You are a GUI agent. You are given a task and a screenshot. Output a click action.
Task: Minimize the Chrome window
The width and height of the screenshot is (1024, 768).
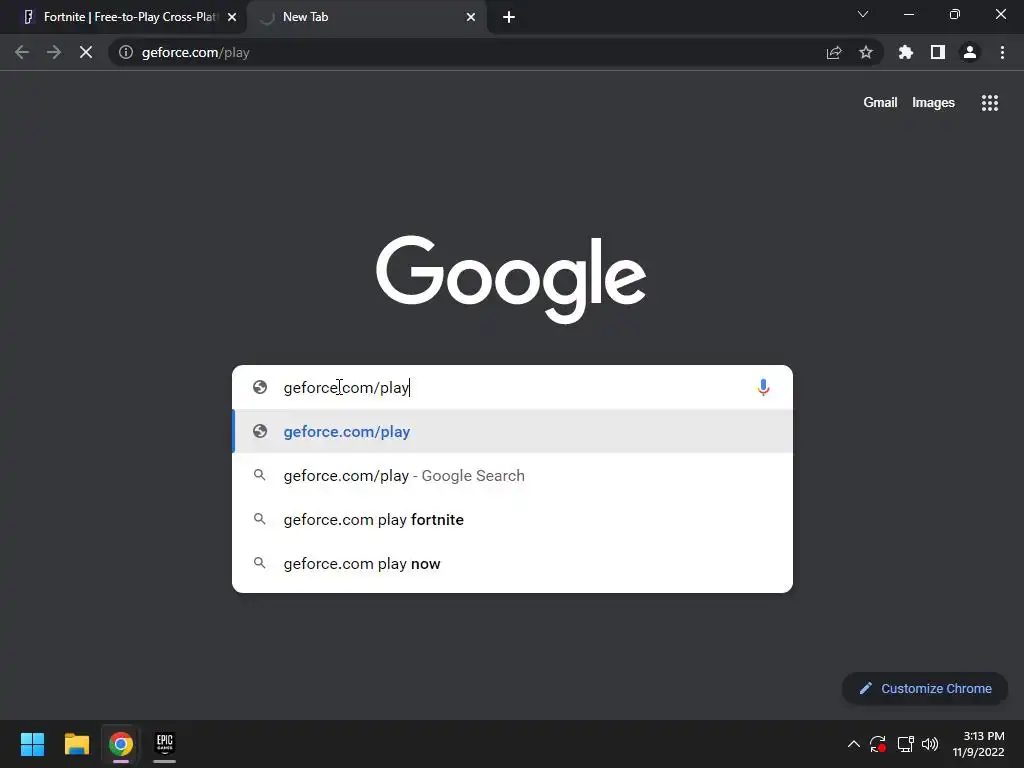tap(908, 14)
